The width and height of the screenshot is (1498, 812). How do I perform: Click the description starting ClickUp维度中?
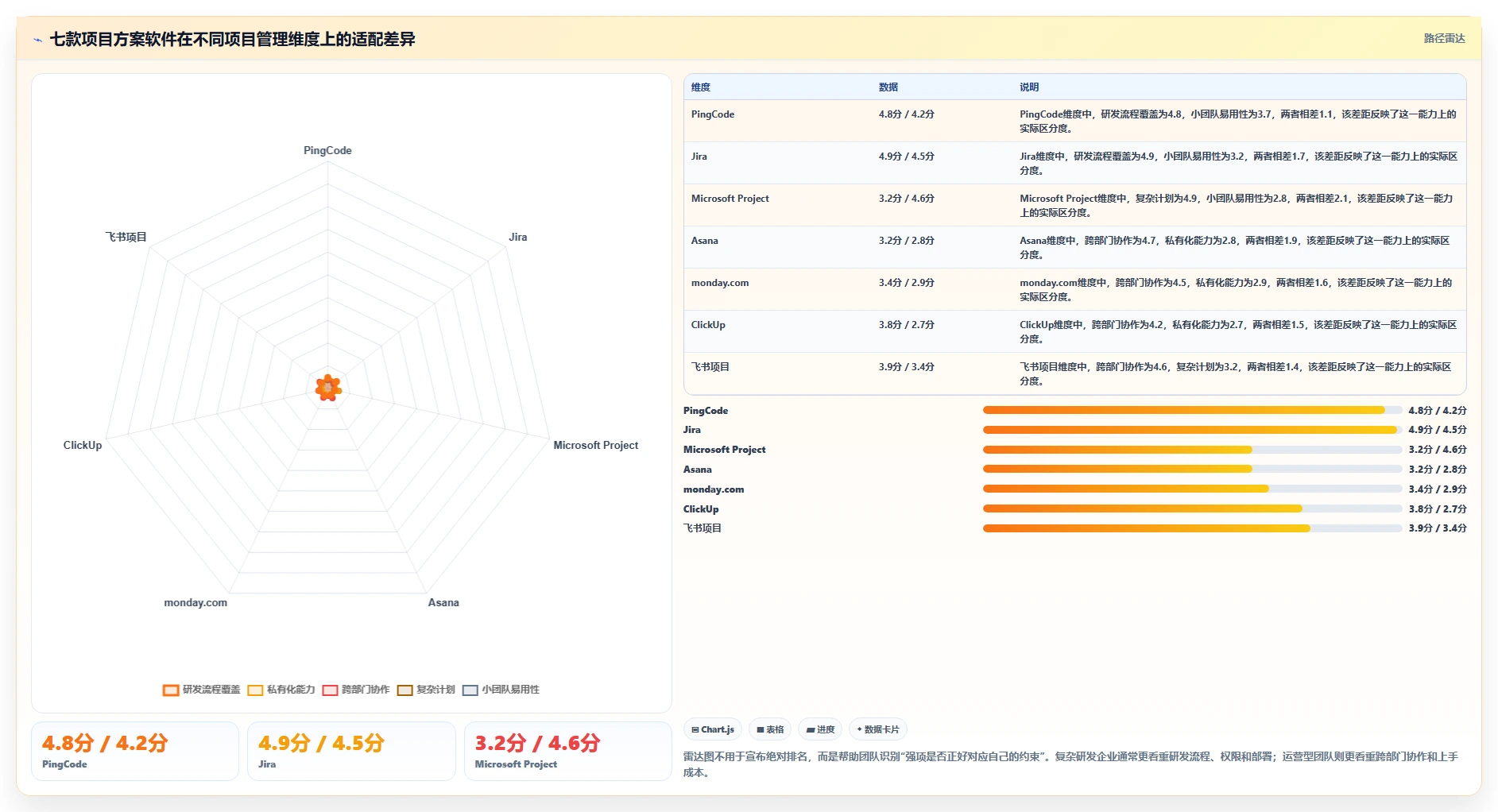click(1238, 331)
